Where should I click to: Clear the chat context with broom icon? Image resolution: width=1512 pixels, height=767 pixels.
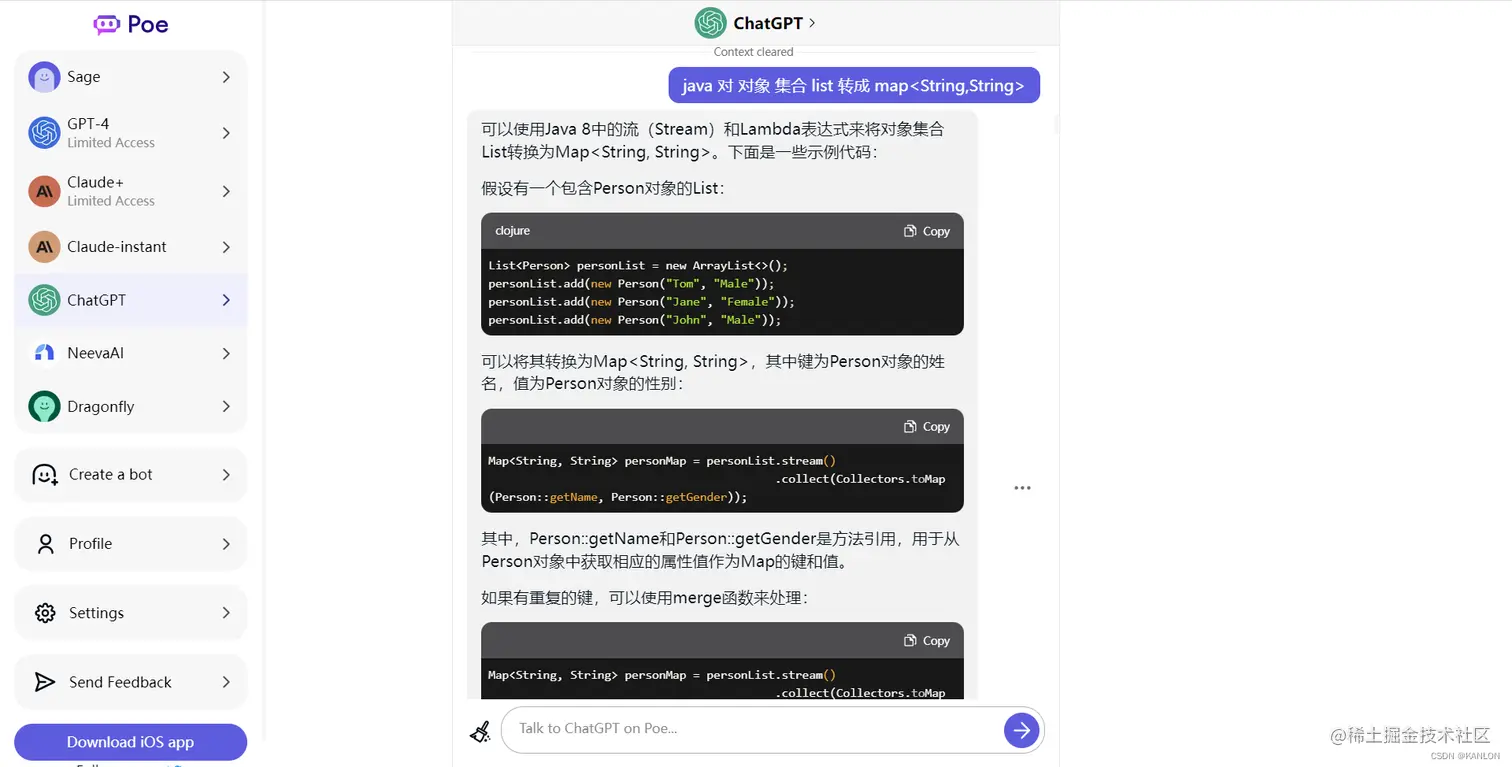point(480,731)
